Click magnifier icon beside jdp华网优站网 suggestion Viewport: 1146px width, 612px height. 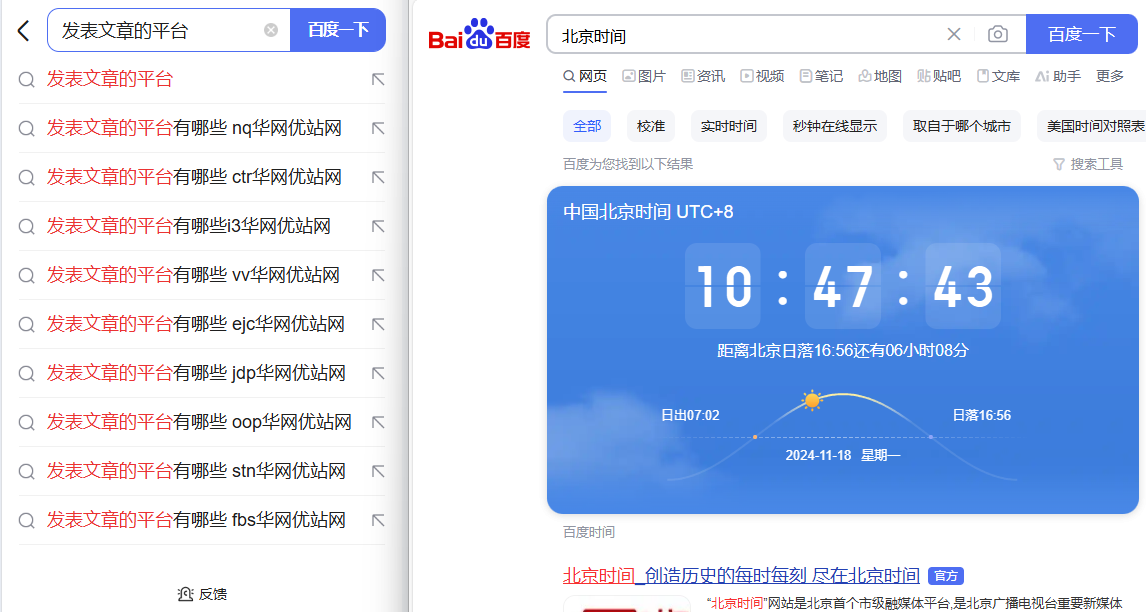point(26,374)
